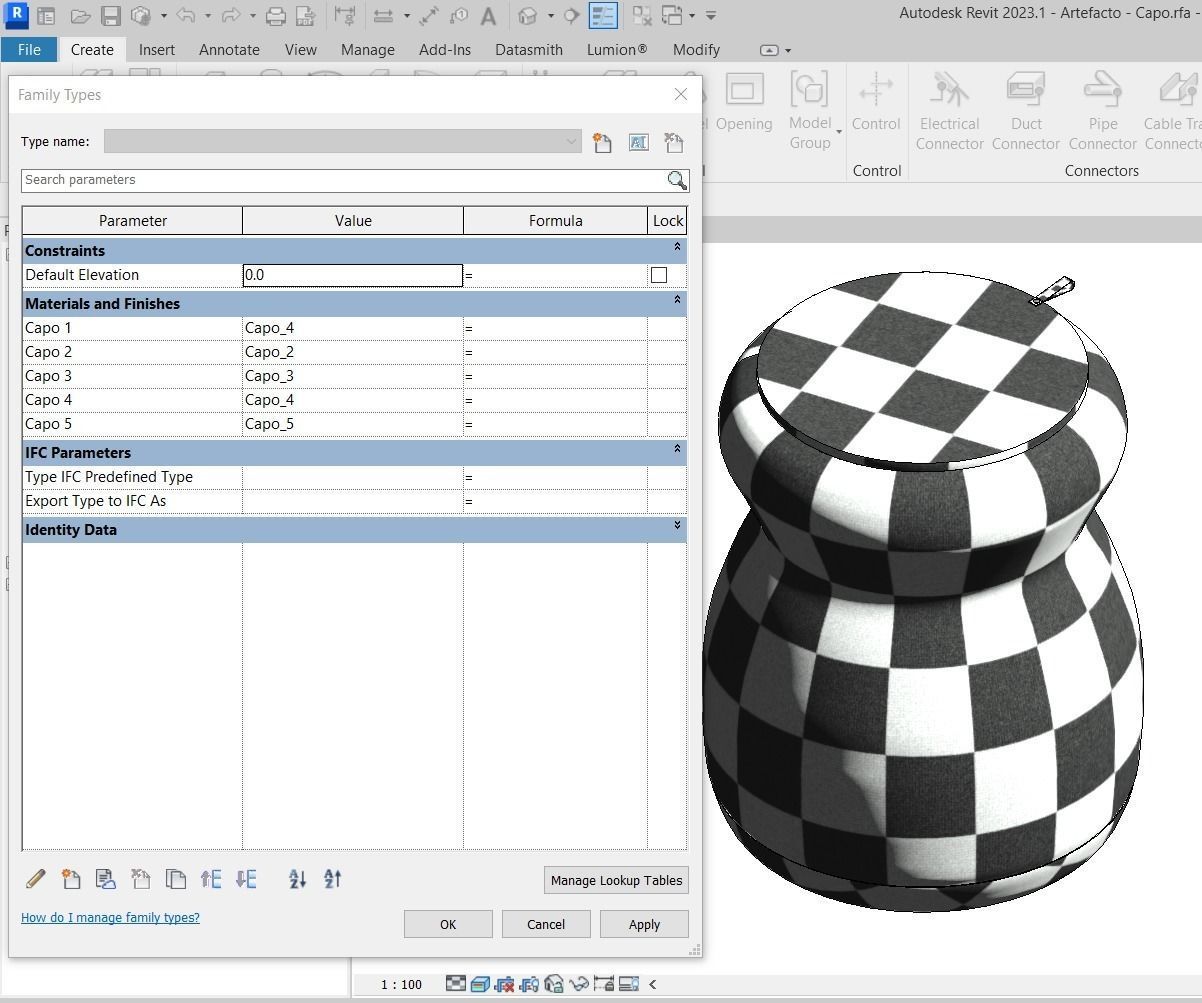The image size is (1202, 1003).
Task: Print using the printer icon
Action: [275, 16]
